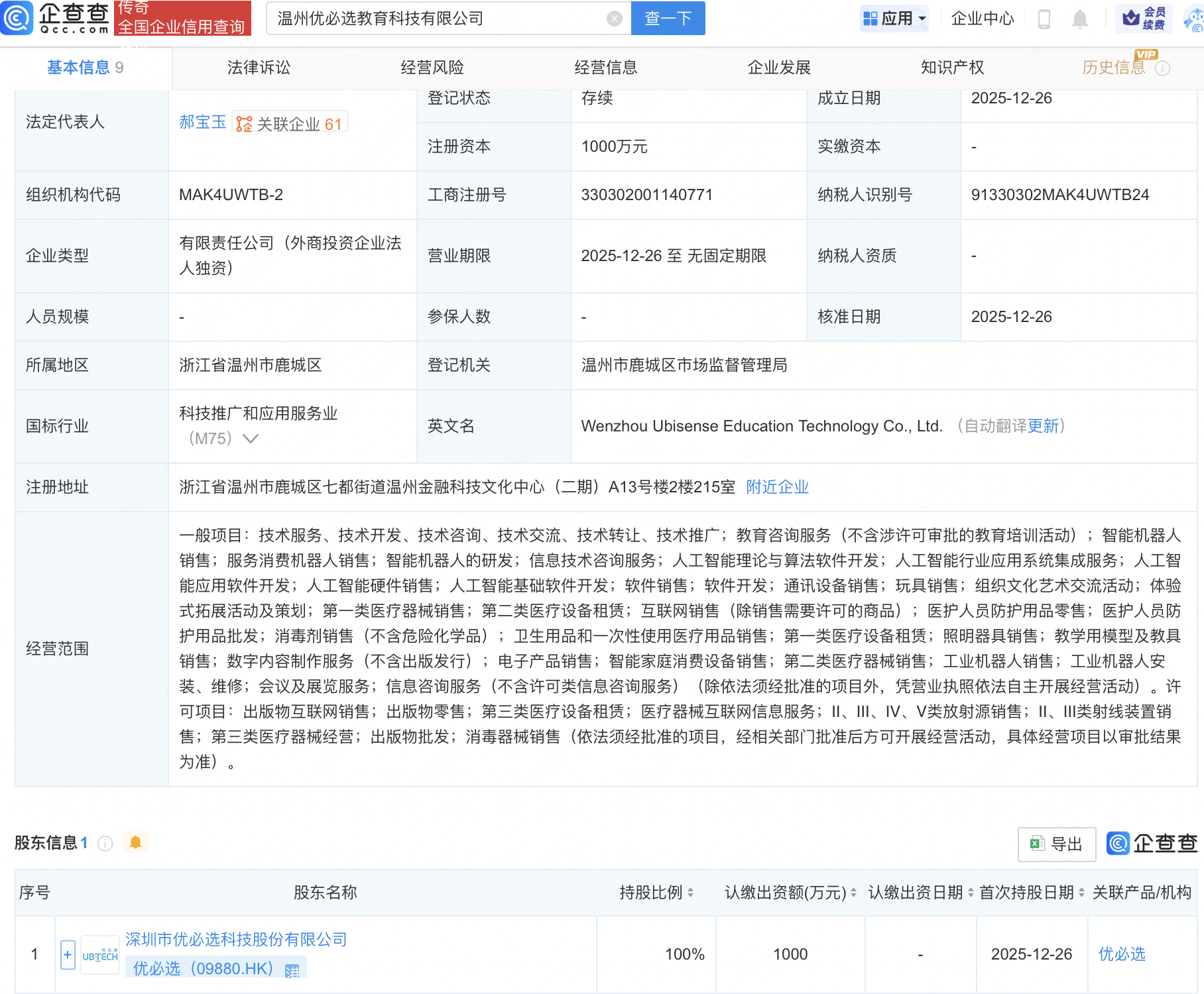Screen dimensions: 1204x994
Task: Click the company name search field
Action: [x=438, y=19]
